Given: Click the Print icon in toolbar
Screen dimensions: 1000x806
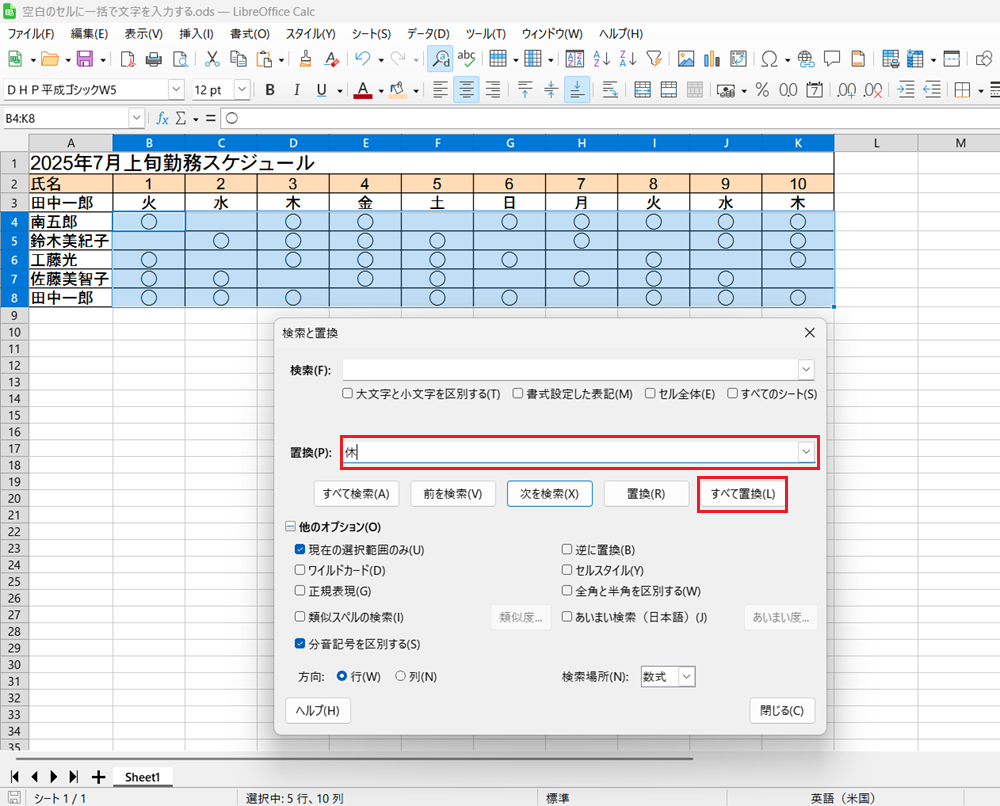Looking at the screenshot, I should (x=154, y=59).
